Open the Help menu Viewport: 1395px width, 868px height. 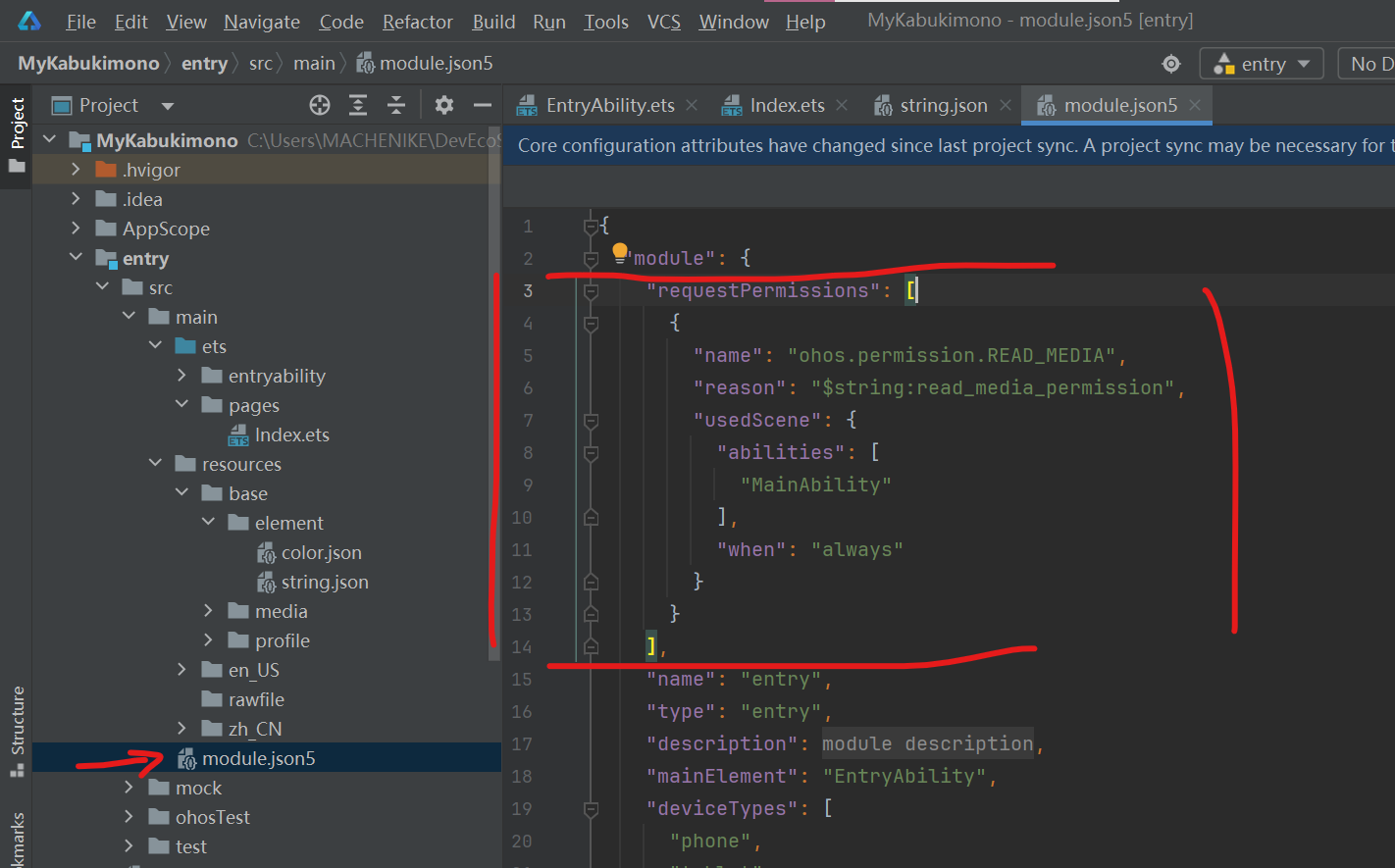[x=805, y=22]
